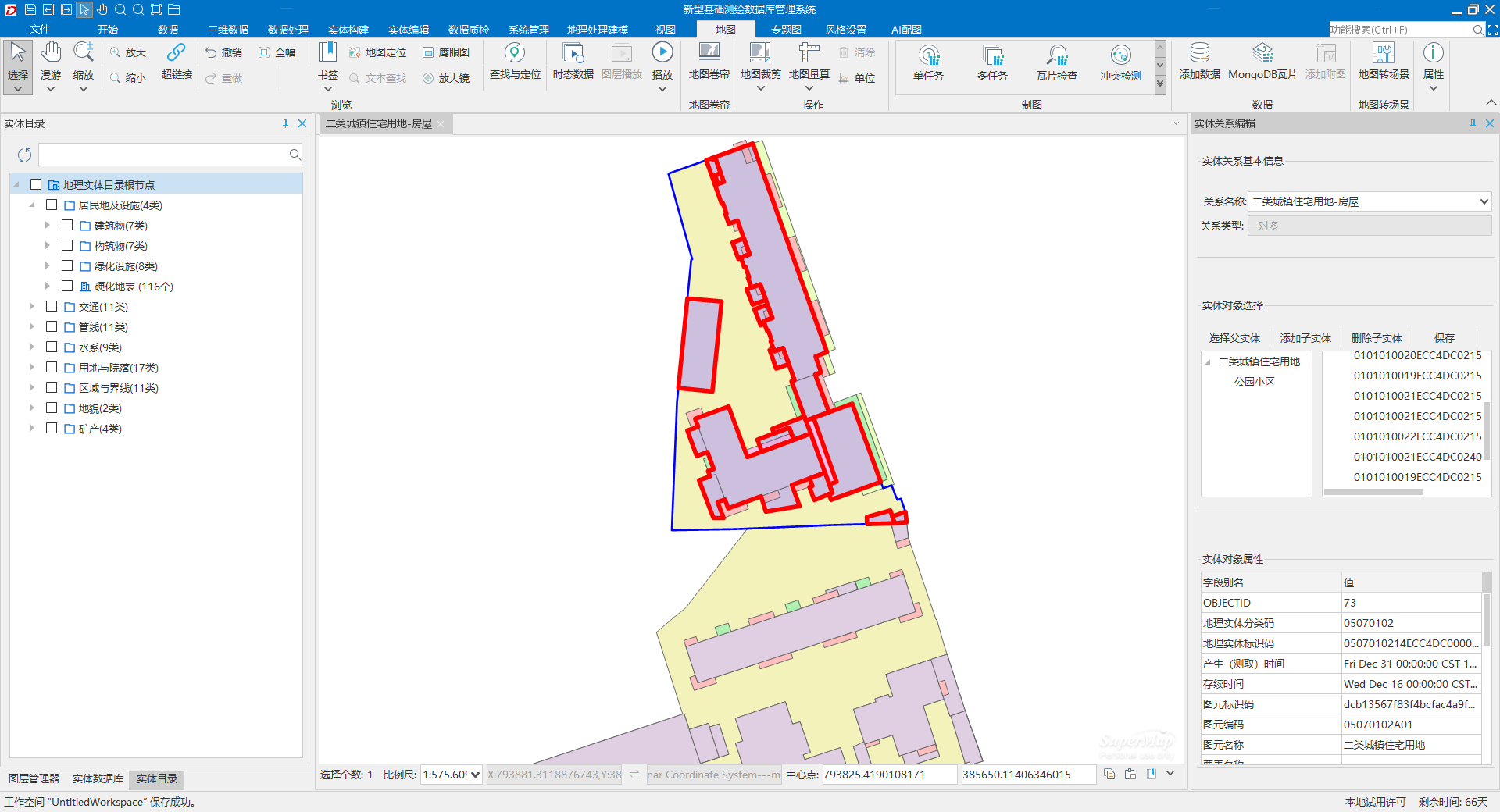
Task: Select the 选择 arrow tool
Action: coord(18,66)
